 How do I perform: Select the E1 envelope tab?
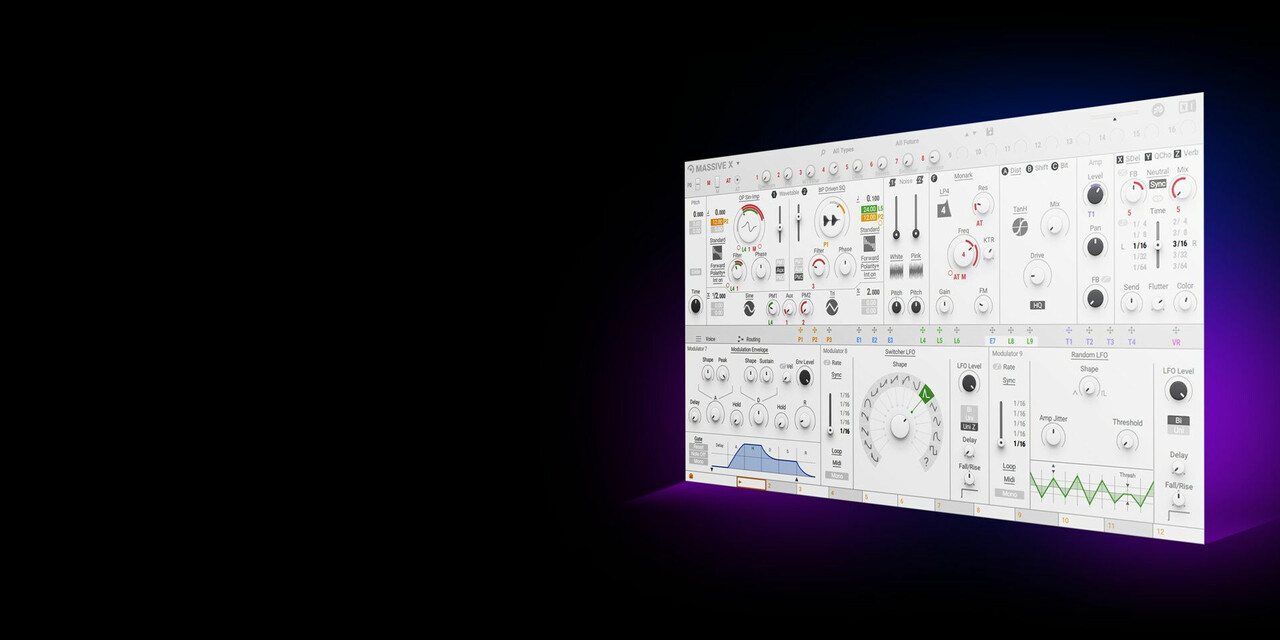coord(859,340)
